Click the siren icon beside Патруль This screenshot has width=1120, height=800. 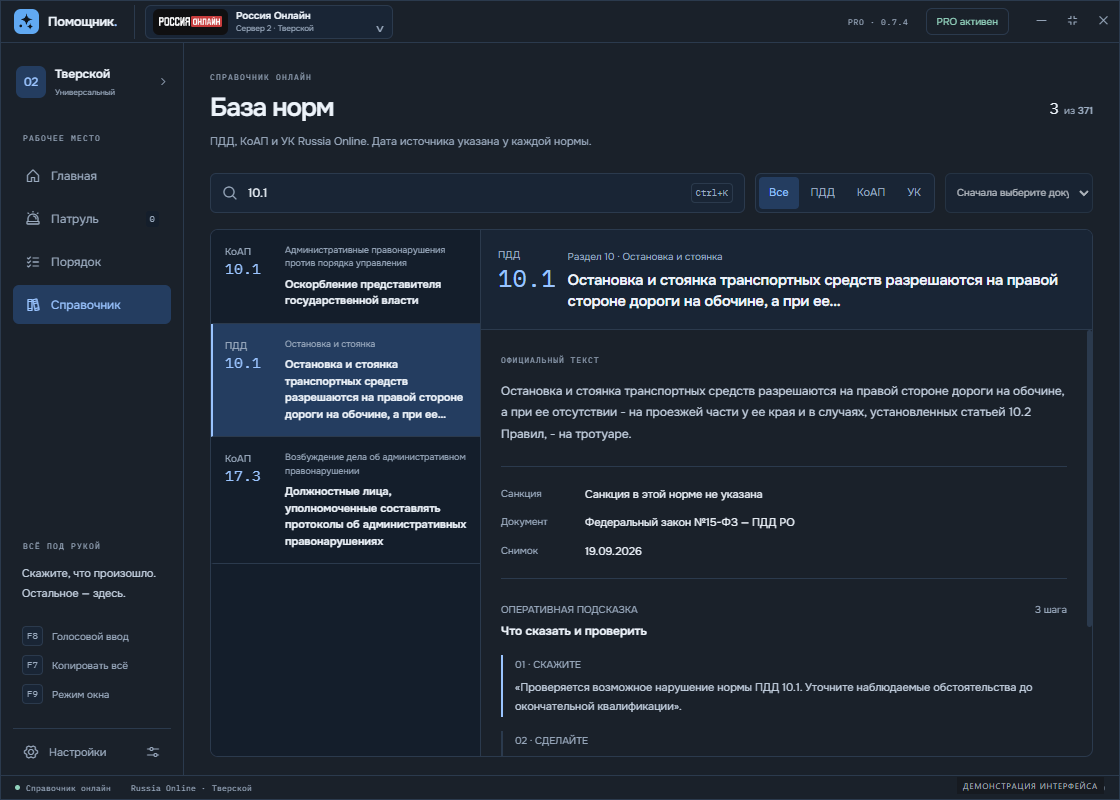coord(33,219)
